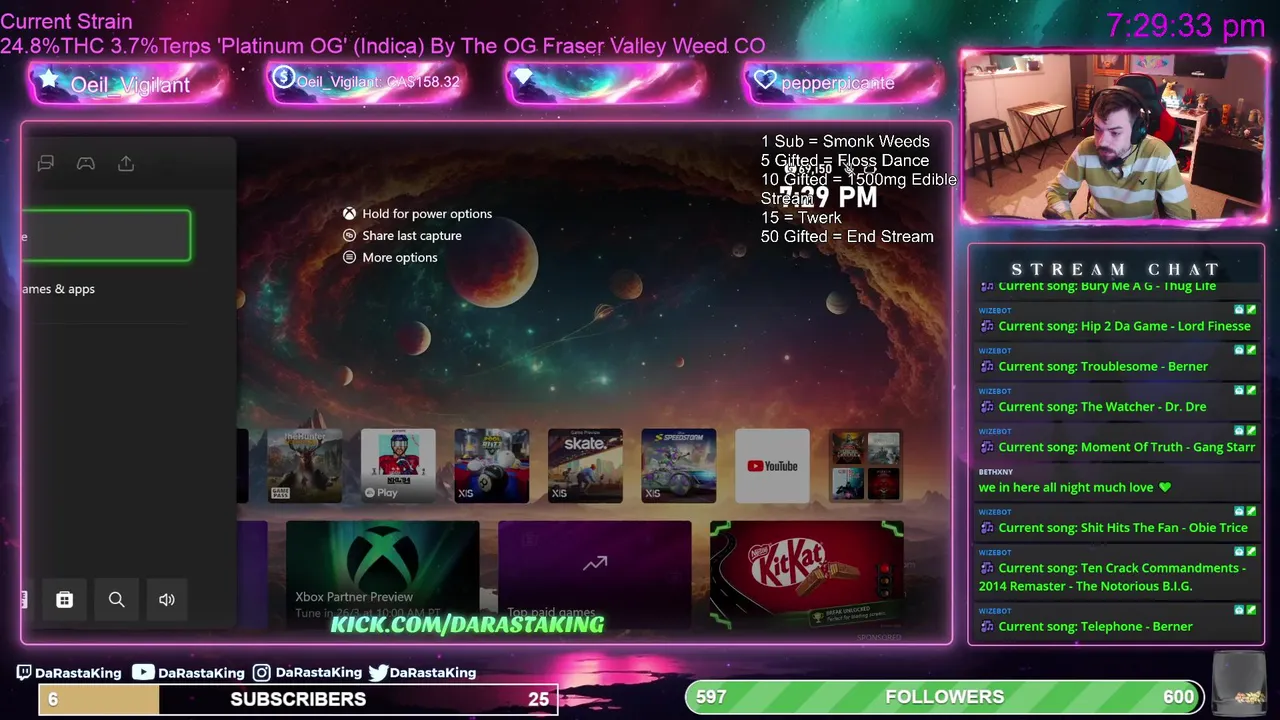Select More options hint
This screenshot has width=1280, height=720.
pyautogui.click(x=390, y=258)
